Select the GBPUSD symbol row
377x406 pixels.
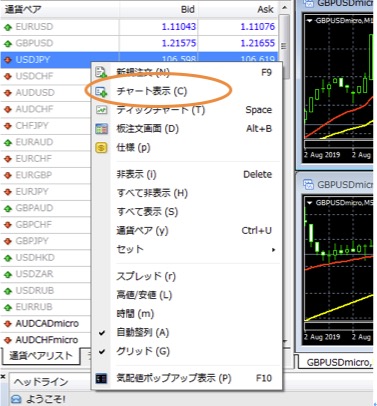(x=139, y=43)
